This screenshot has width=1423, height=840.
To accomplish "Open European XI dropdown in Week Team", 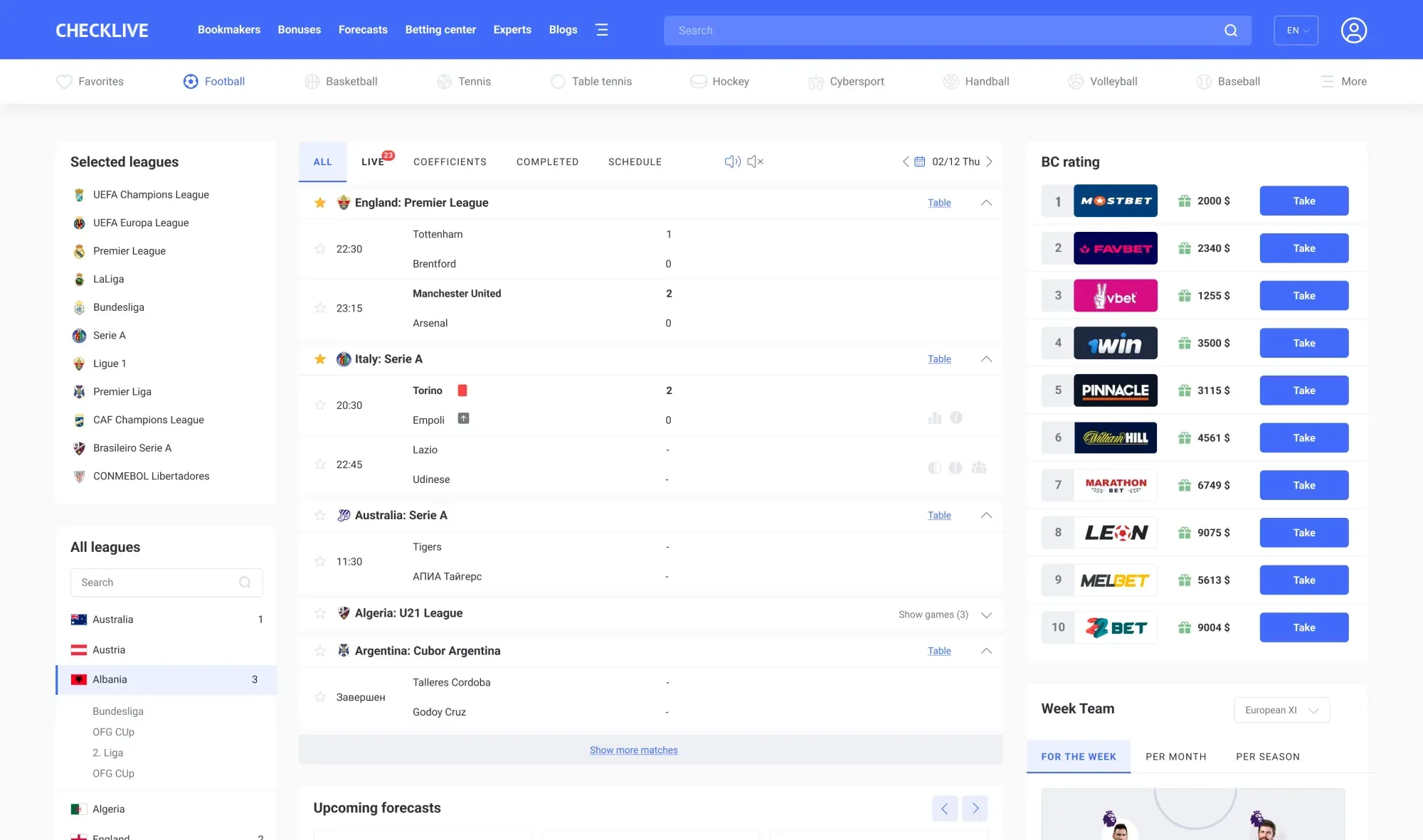I will [1281, 710].
